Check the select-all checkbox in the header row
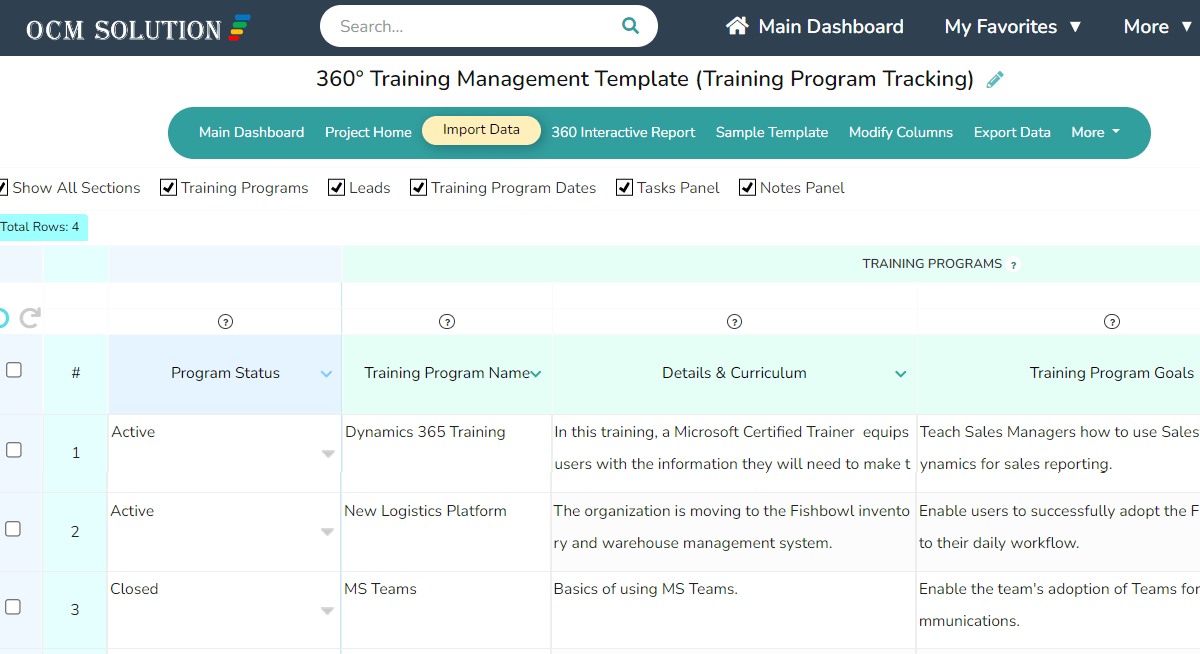 pyautogui.click(x=14, y=369)
